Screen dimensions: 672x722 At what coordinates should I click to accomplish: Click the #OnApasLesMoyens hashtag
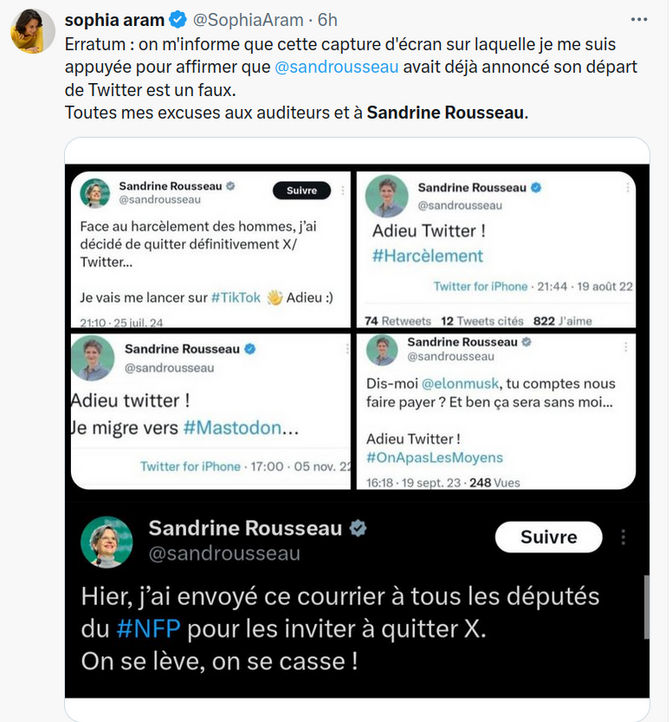tap(435, 458)
